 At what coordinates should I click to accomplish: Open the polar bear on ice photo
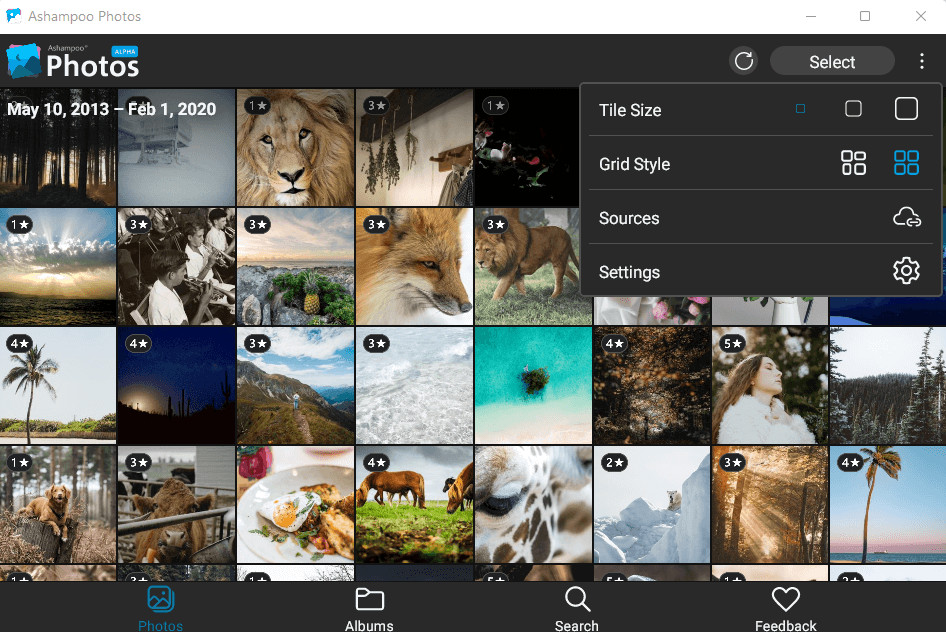[x=652, y=504]
